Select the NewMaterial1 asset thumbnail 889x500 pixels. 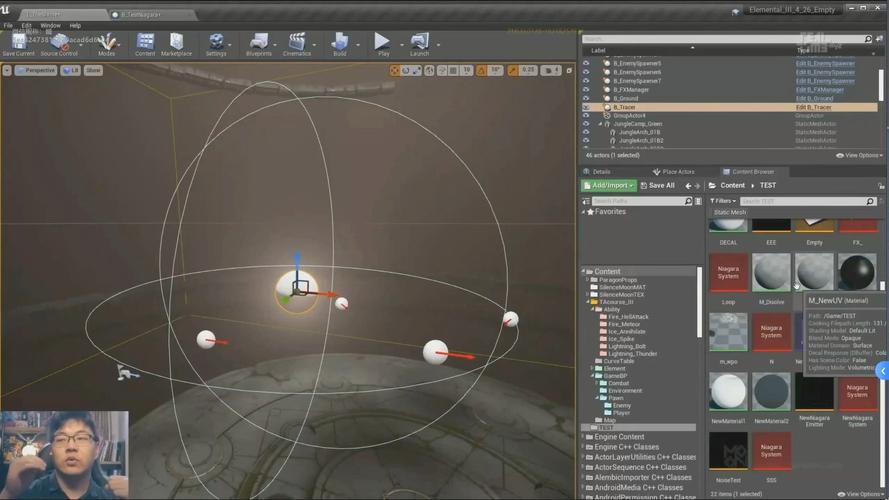[728, 392]
